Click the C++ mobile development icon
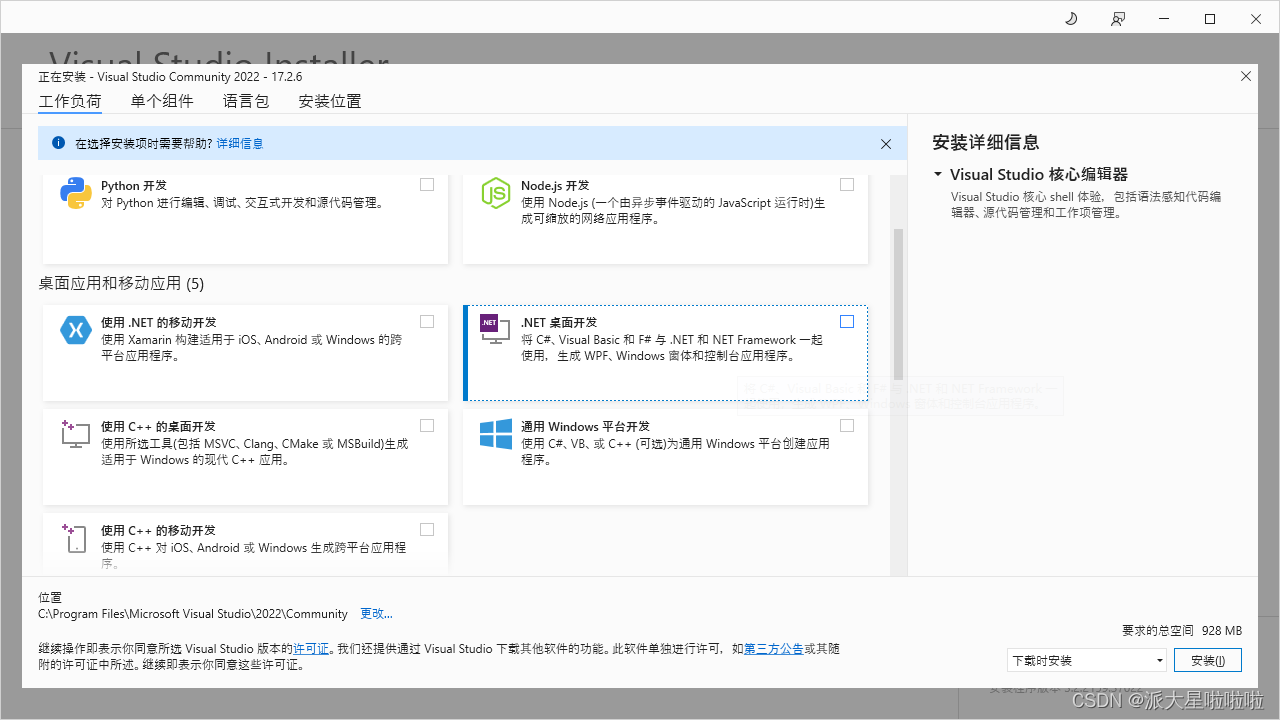 [x=76, y=537]
